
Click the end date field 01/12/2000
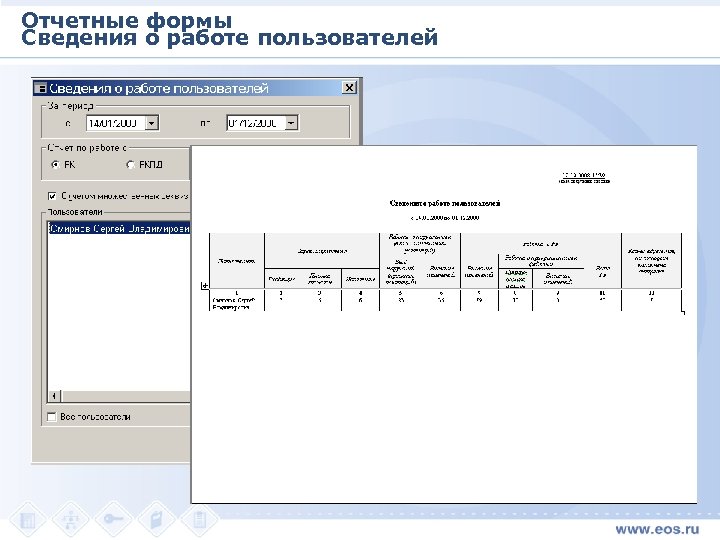click(256, 123)
